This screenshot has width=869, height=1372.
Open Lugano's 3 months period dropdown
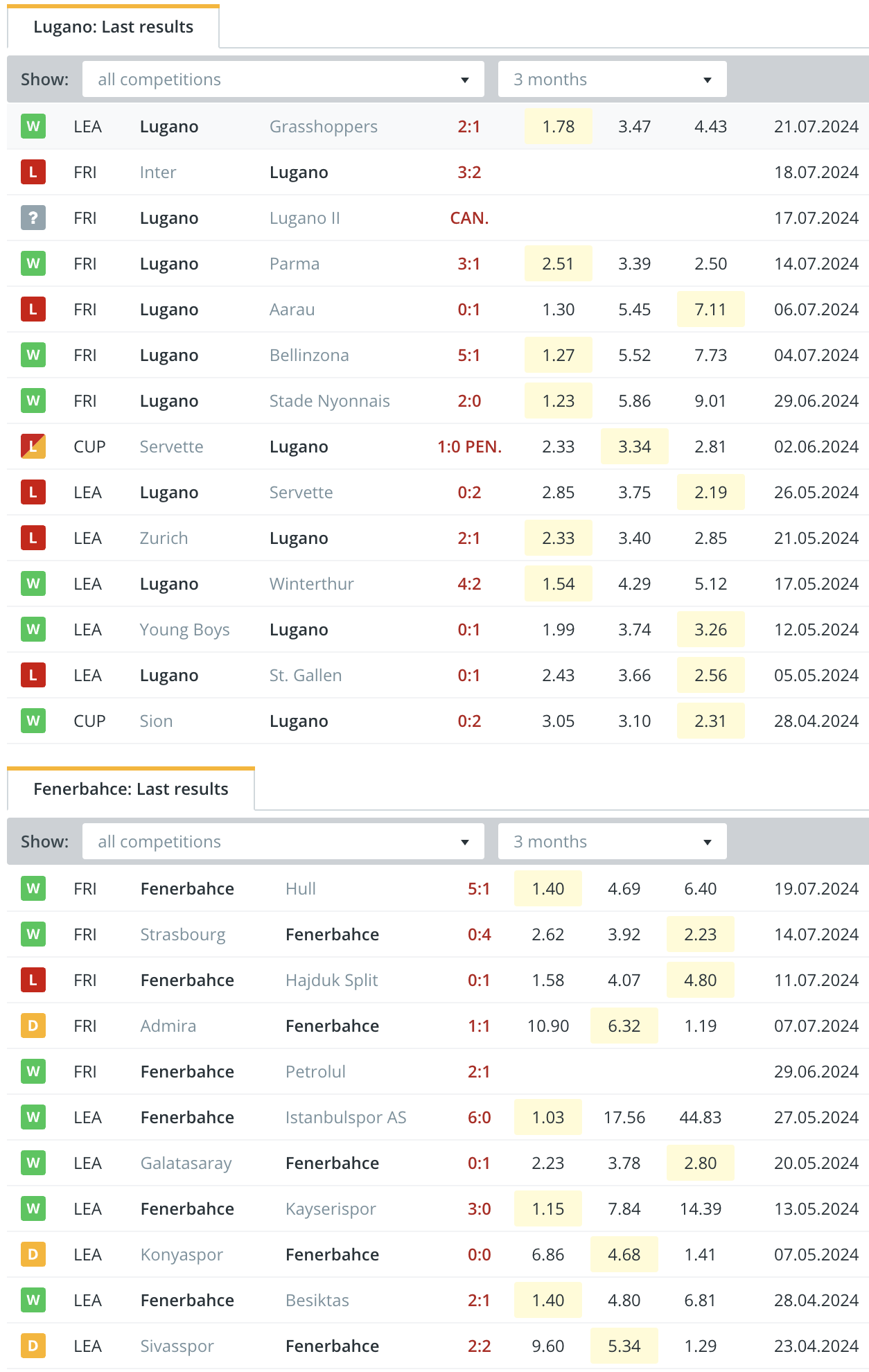pos(613,79)
